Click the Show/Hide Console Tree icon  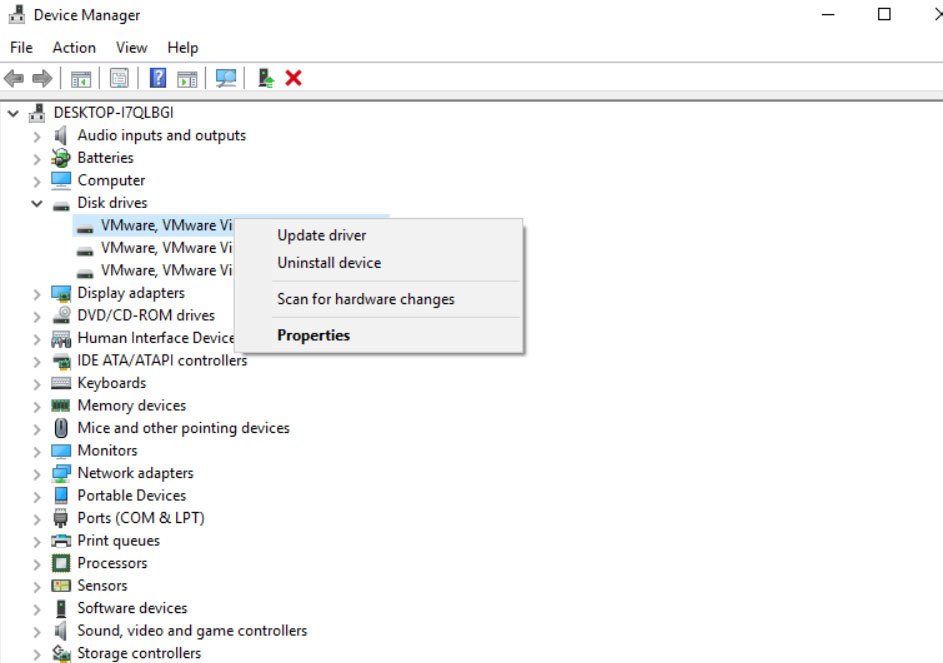pyautogui.click(x=81, y=79)
